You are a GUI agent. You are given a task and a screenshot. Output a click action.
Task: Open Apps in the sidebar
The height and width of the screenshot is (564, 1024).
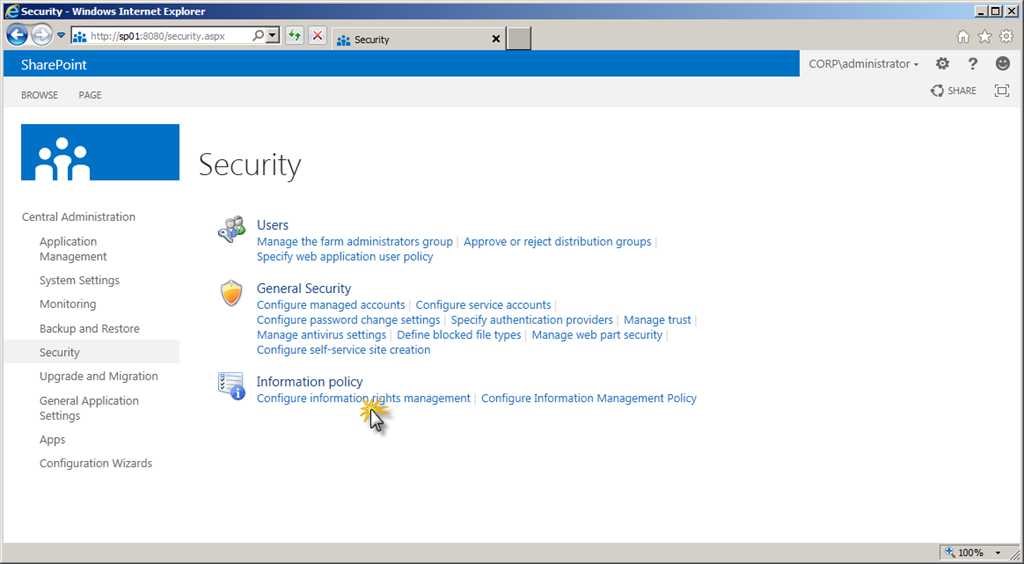coord(52,439)
